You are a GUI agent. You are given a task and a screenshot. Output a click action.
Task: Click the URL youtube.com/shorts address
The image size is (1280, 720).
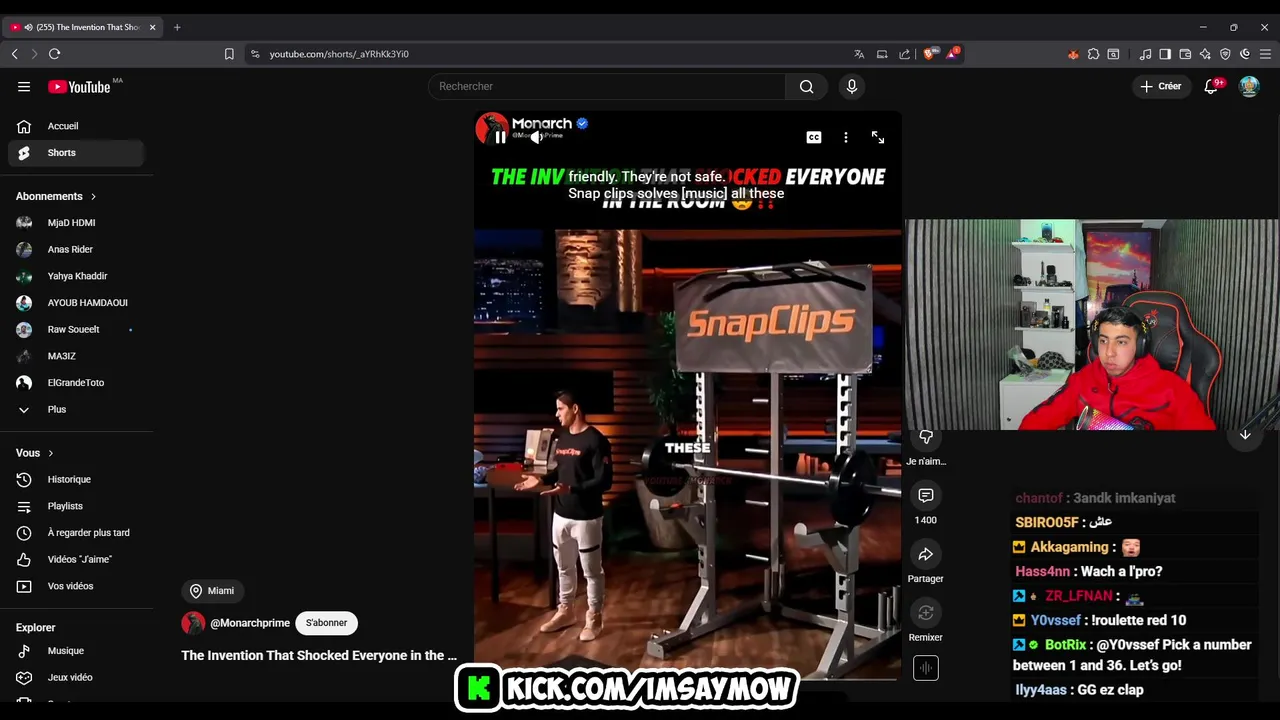tap(339, 54)
